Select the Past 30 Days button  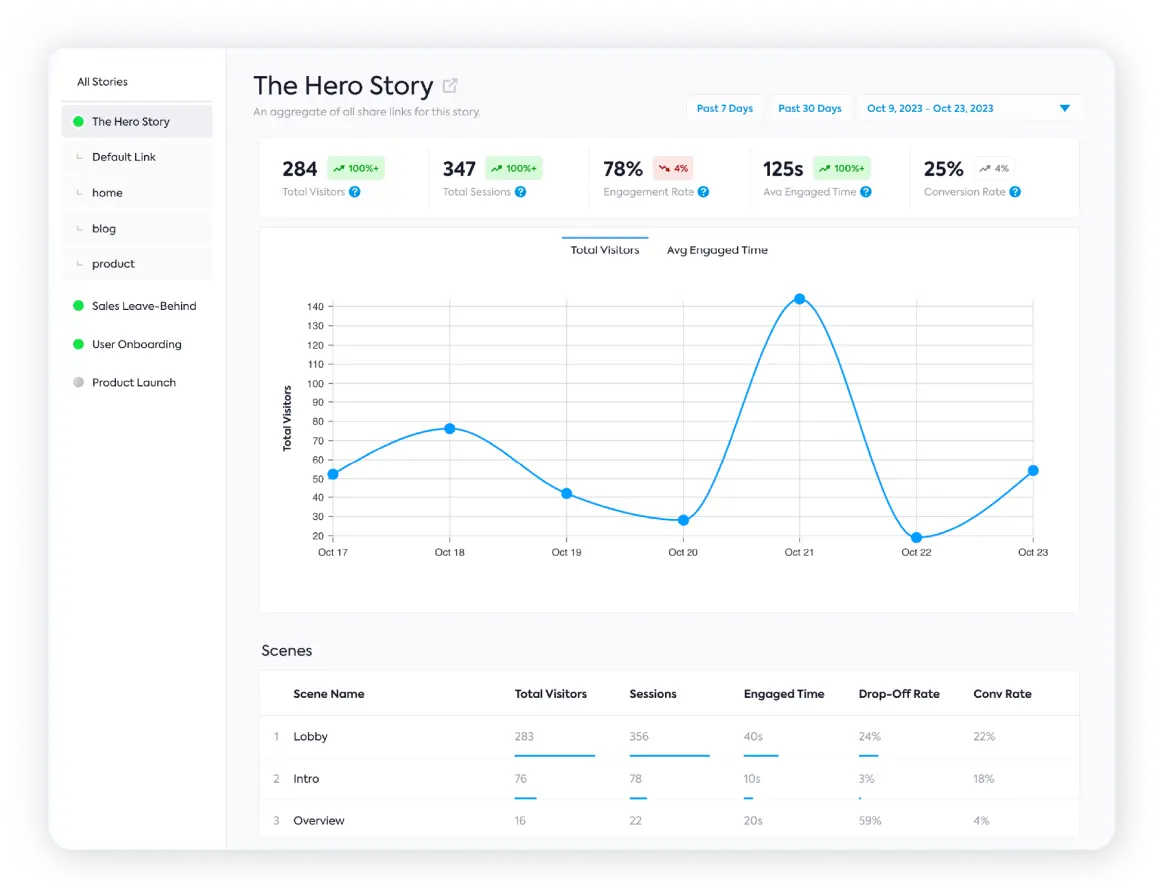click(x=809, y=108)
